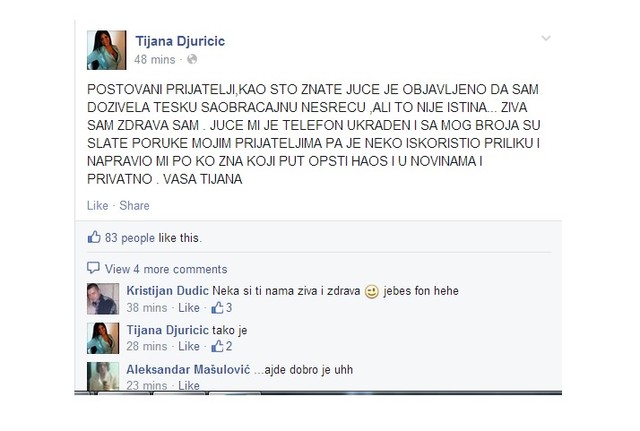
Task: Show the 83 people who liked
Action: tap(129, 238)
